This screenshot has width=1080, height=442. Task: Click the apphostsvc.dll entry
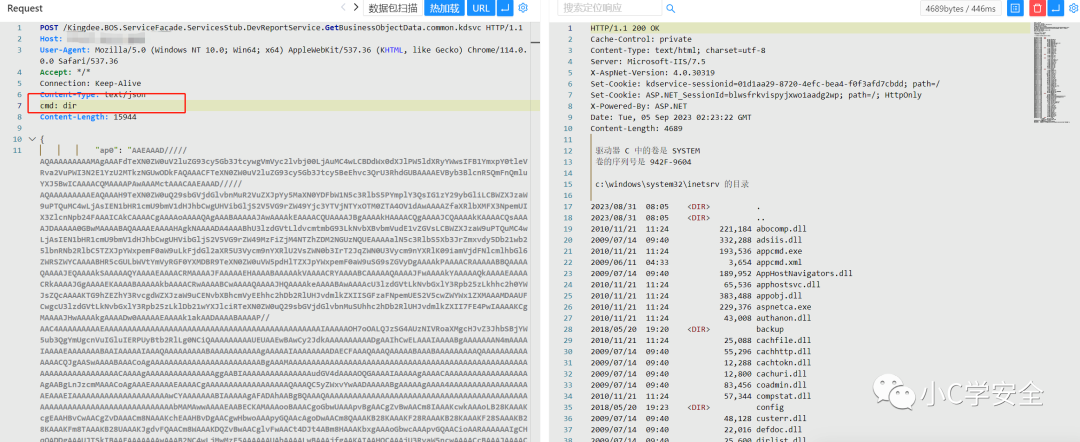pyautogui.click(x=788, y=284)
